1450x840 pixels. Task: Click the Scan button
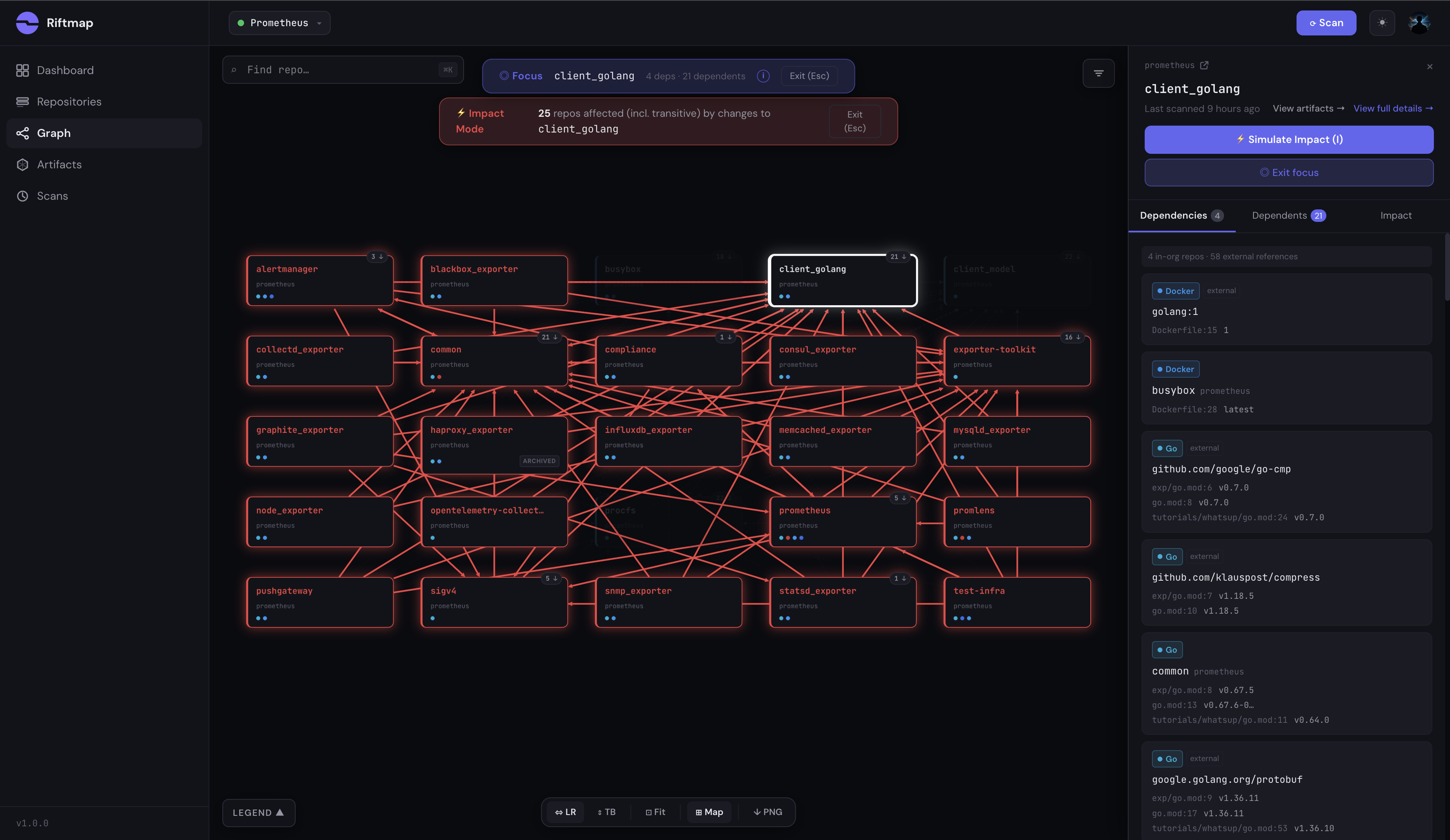coord(1326,23)
